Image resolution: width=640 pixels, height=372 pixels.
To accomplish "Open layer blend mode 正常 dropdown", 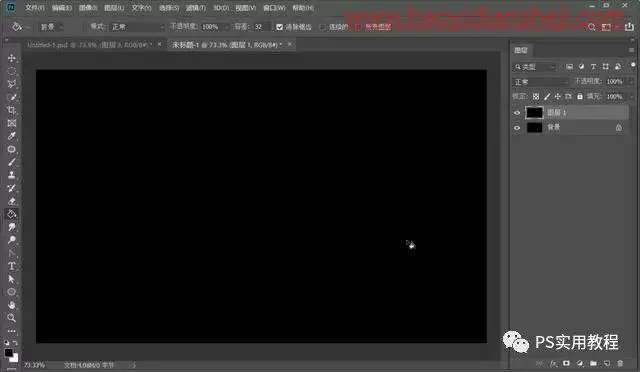I will point(540,82).
